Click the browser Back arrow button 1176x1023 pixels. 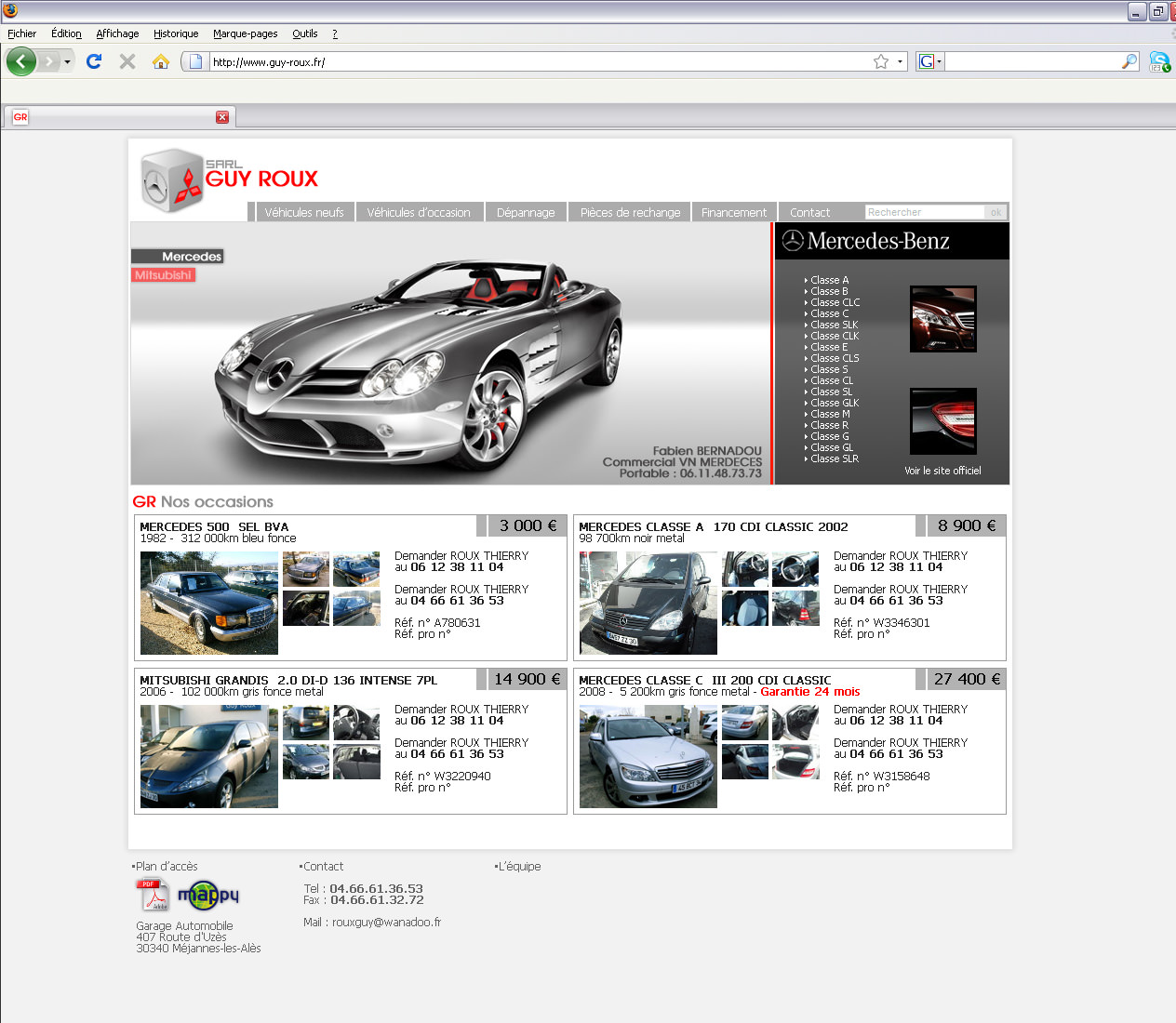[x=21, y=62]
